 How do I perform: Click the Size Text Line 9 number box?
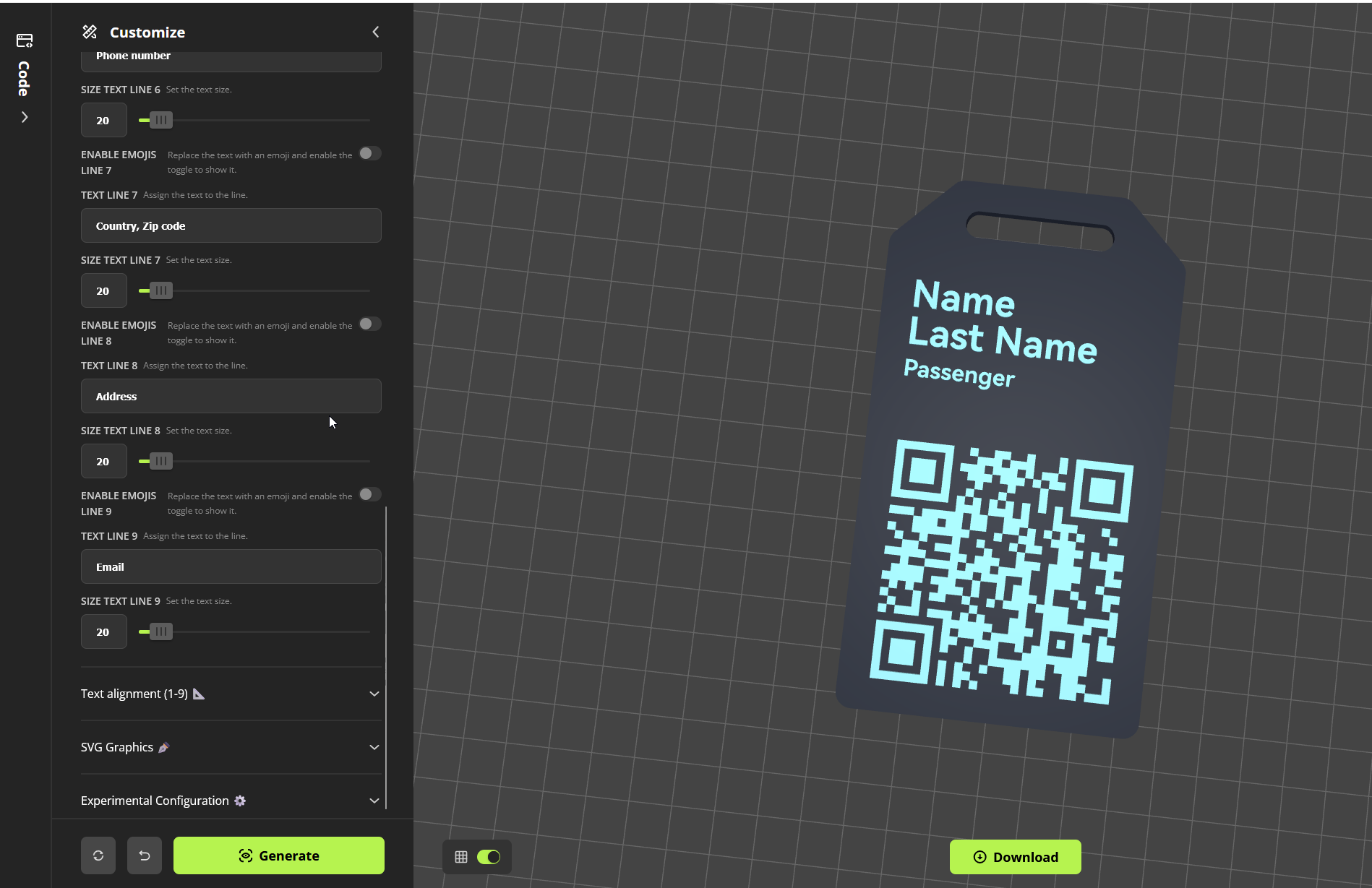(x=103, y=631)
